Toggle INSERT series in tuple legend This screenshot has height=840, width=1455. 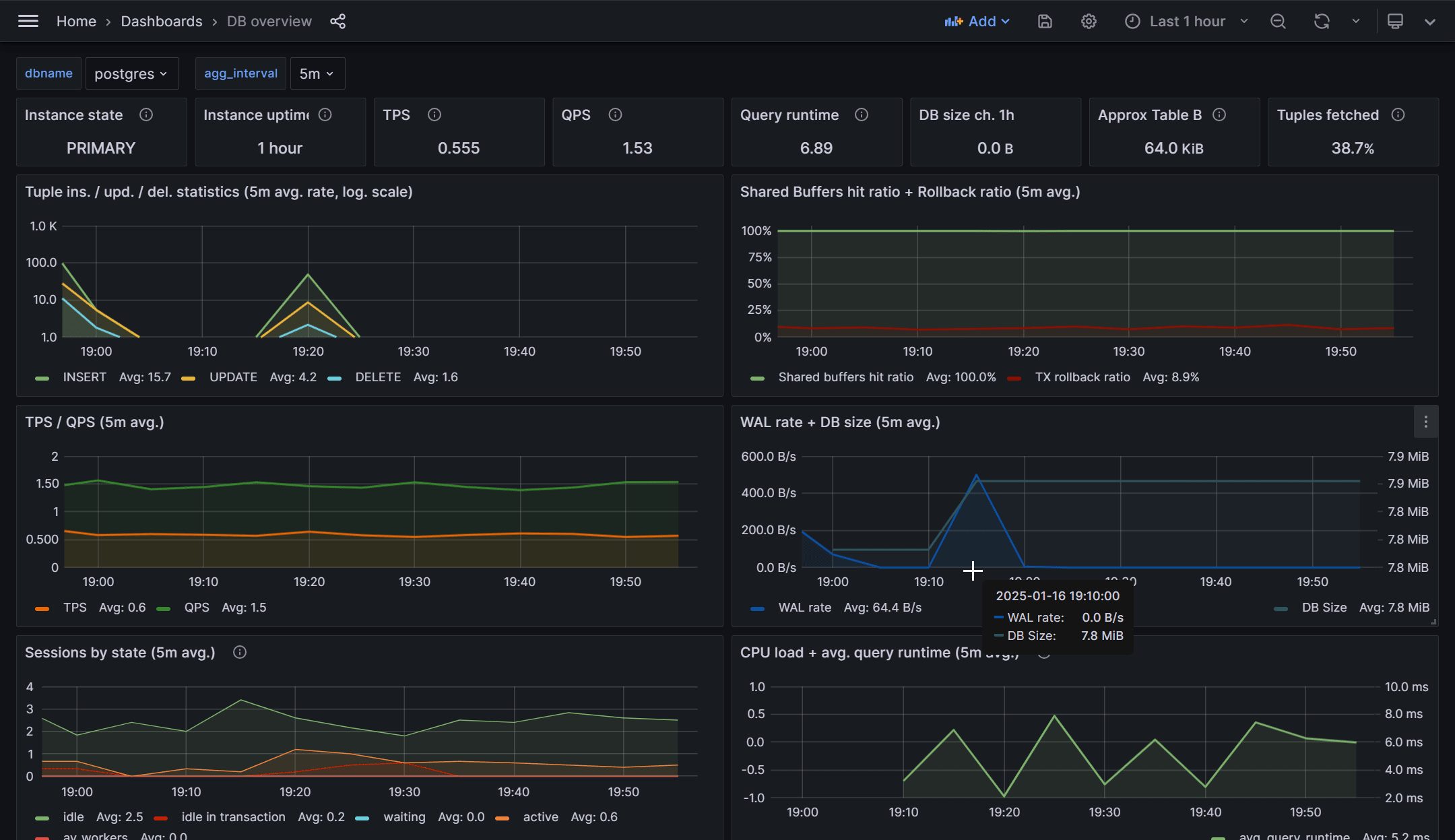[x=84, y=377]
